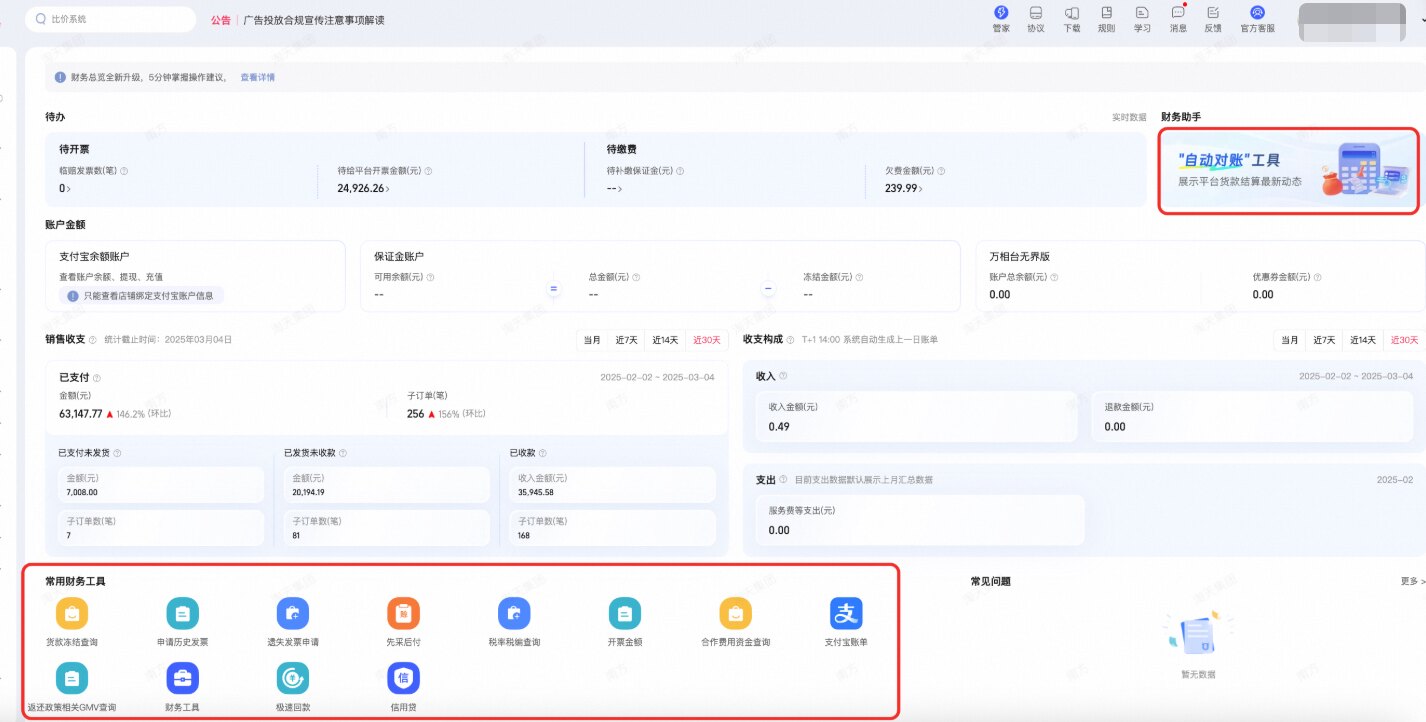Open 管家 in the top bar

1001,19
